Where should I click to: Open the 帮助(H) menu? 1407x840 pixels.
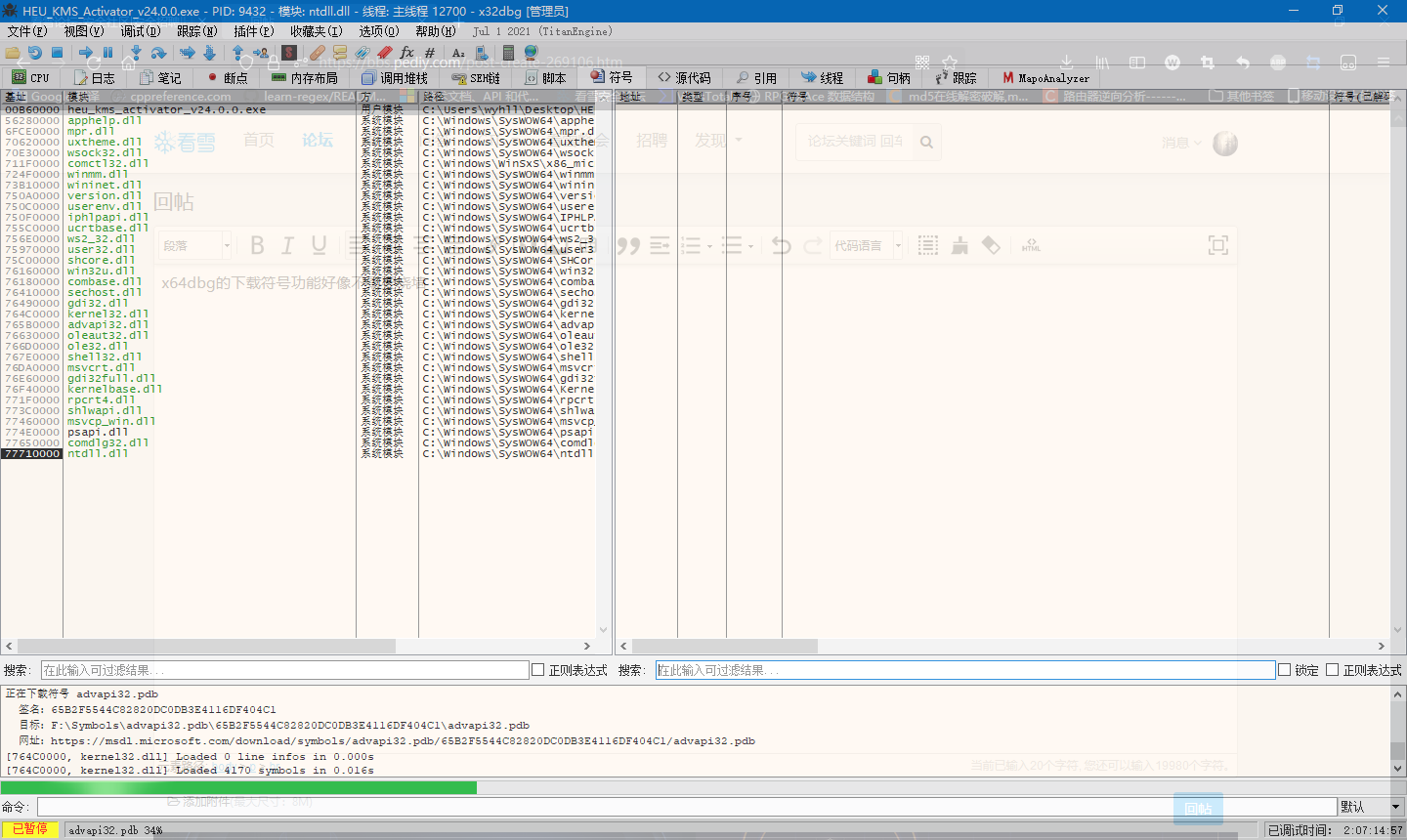coord(436,31)
